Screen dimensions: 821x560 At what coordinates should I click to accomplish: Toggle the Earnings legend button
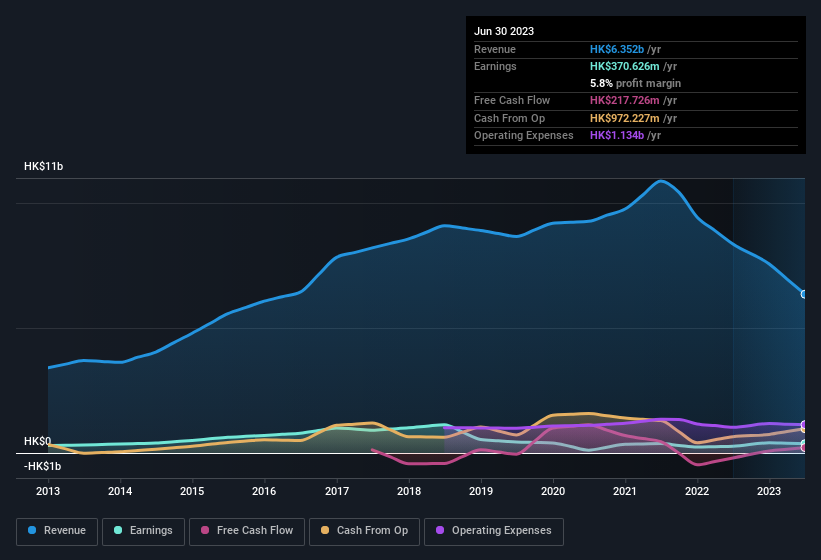coord(143,531)
